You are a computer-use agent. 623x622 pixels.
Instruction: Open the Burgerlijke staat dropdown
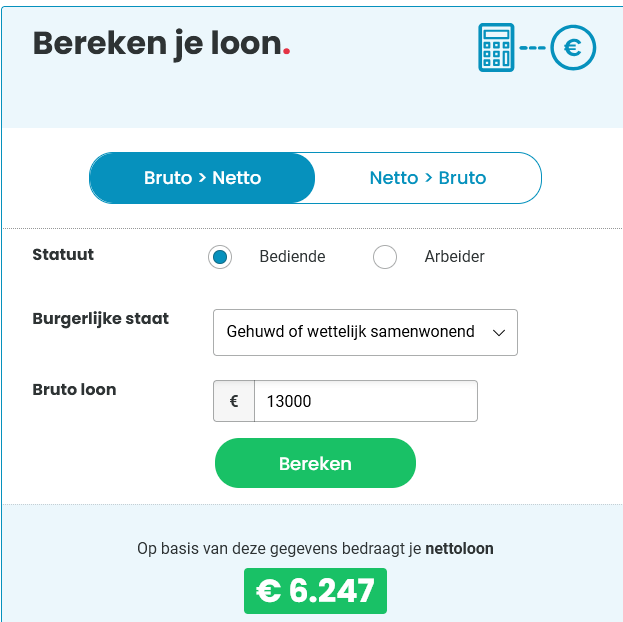point(365,332)
